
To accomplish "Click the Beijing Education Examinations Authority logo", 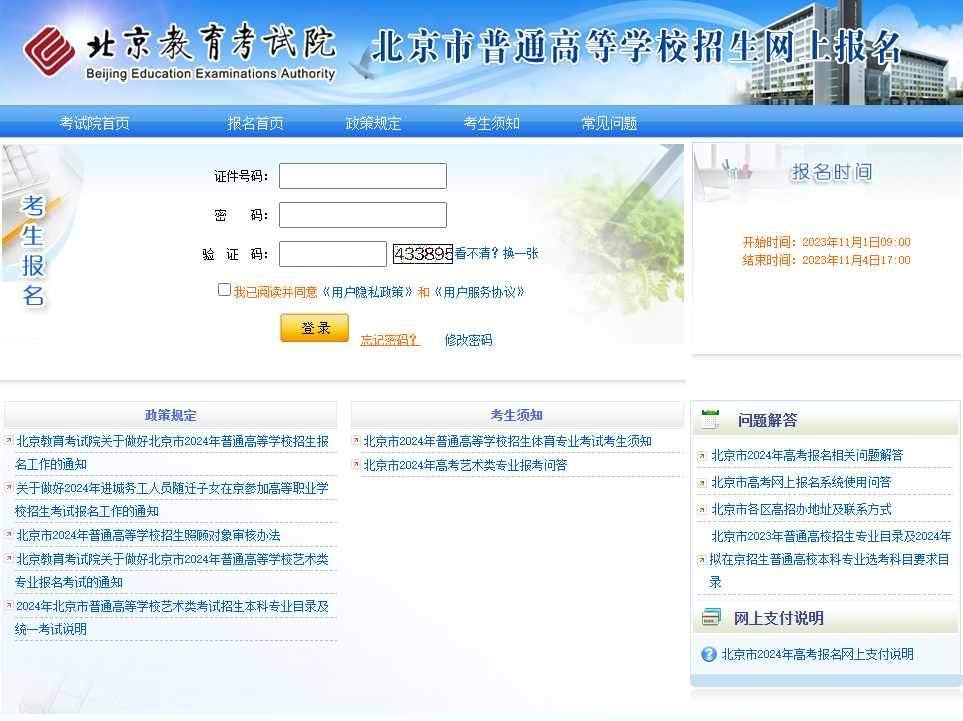I will click(x=180, y=50).
